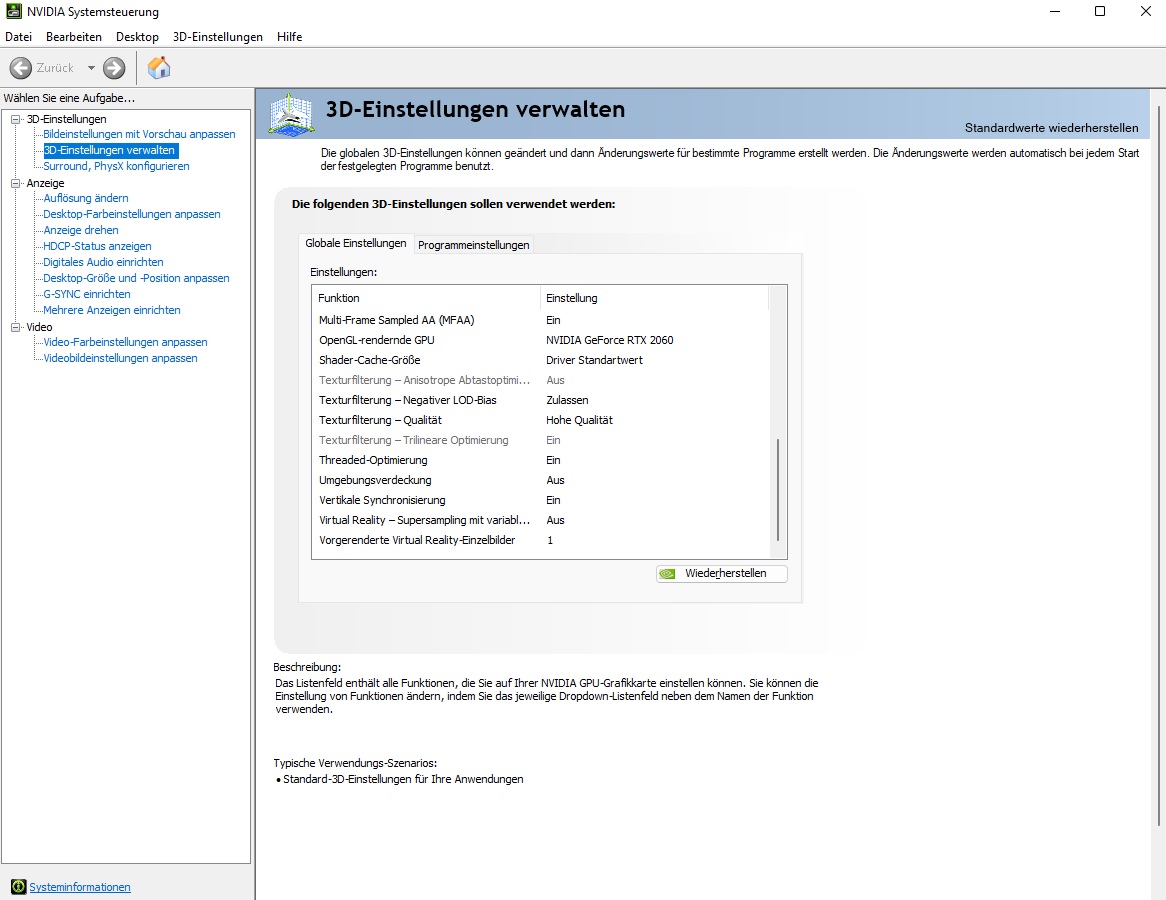
Task: Collapse the 3D-Einstellungen tree node
Action: click(x=16, y=119)
